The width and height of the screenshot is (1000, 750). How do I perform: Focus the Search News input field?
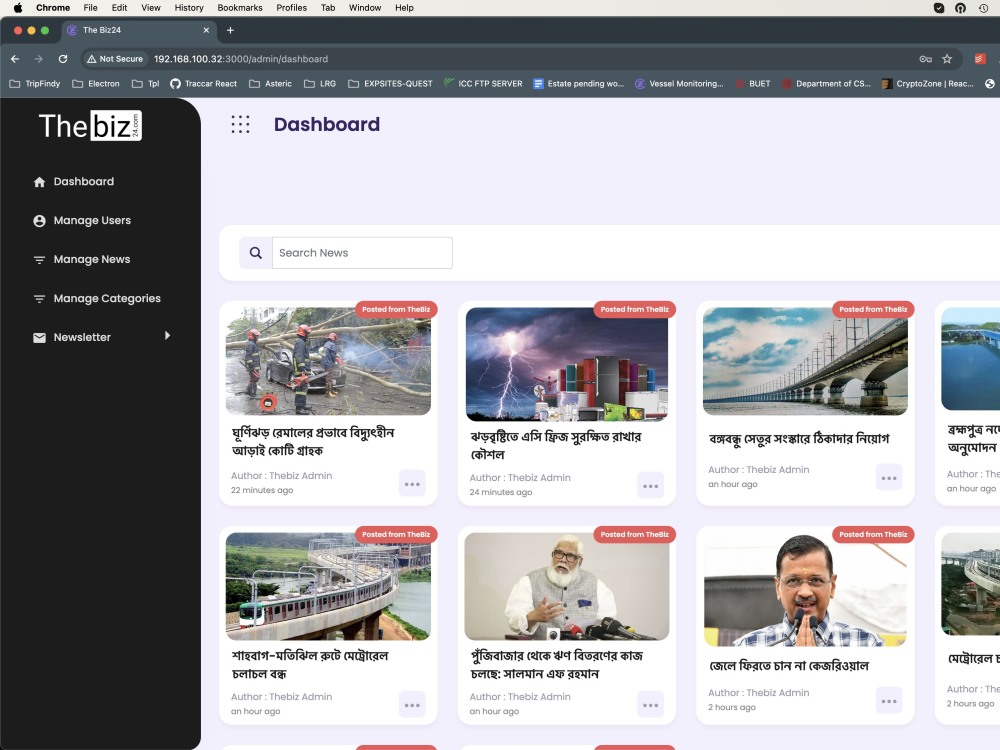click(362, 253)
